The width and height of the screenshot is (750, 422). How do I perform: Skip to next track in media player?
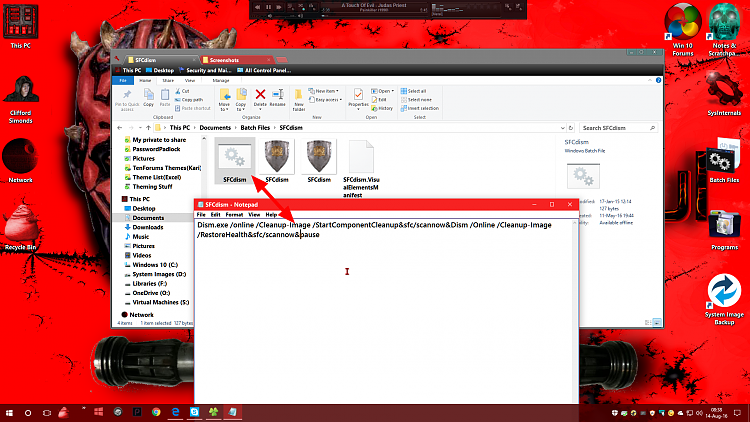pos(279,7)
